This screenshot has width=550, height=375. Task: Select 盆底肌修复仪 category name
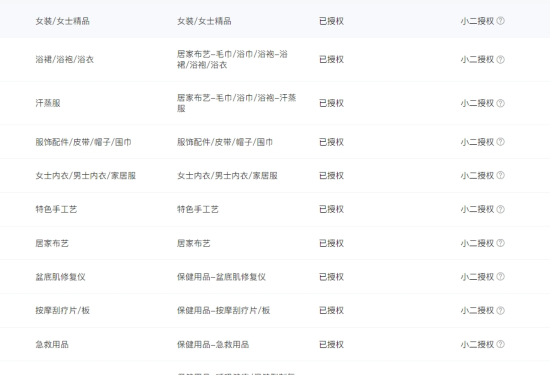60,277
